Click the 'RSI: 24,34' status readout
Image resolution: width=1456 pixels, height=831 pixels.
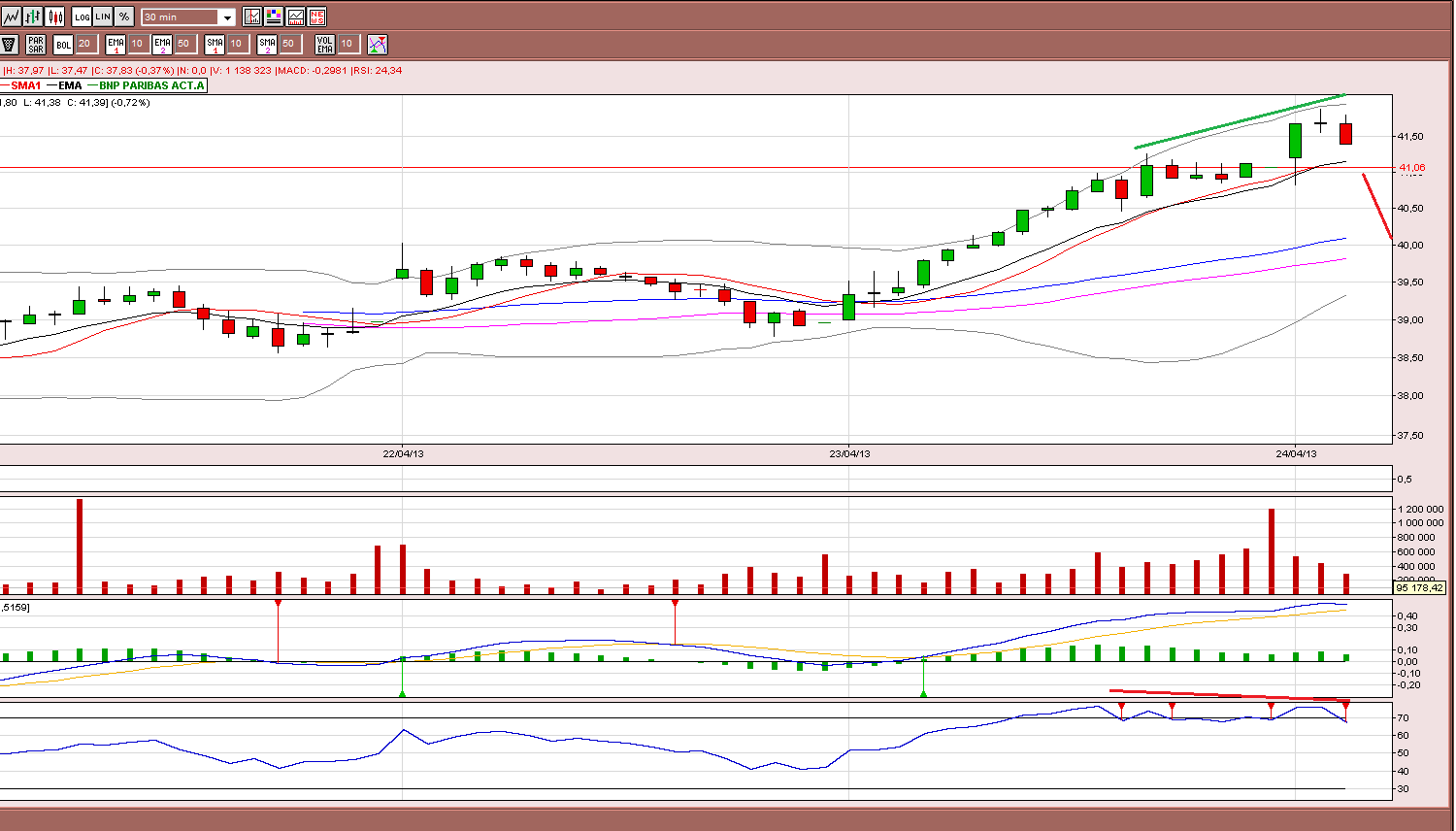point(378,71)
